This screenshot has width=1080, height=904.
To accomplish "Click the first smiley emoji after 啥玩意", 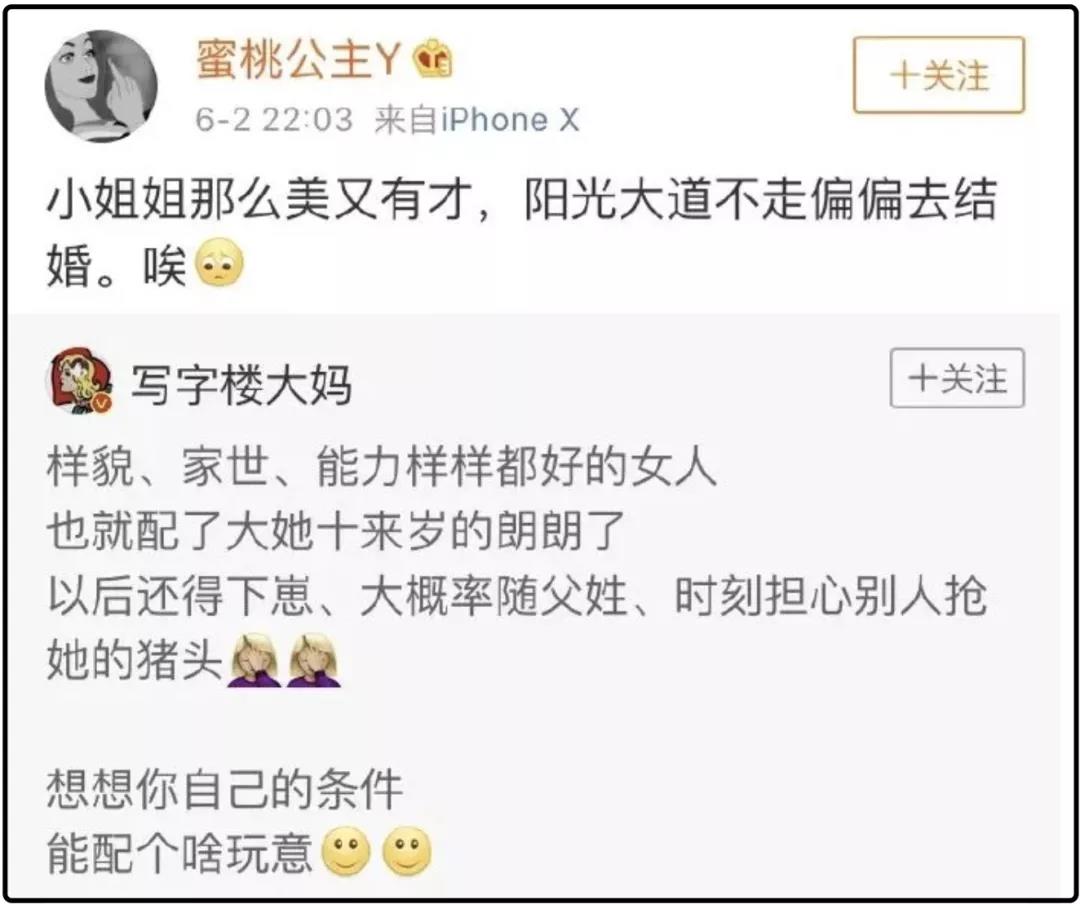I will point(346,851).
